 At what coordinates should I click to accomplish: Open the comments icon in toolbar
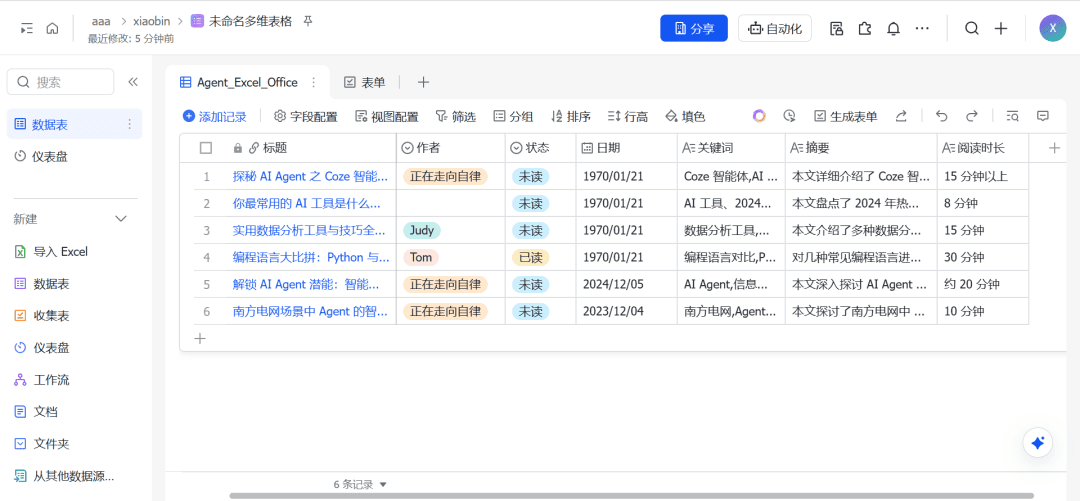(1043, 116)
